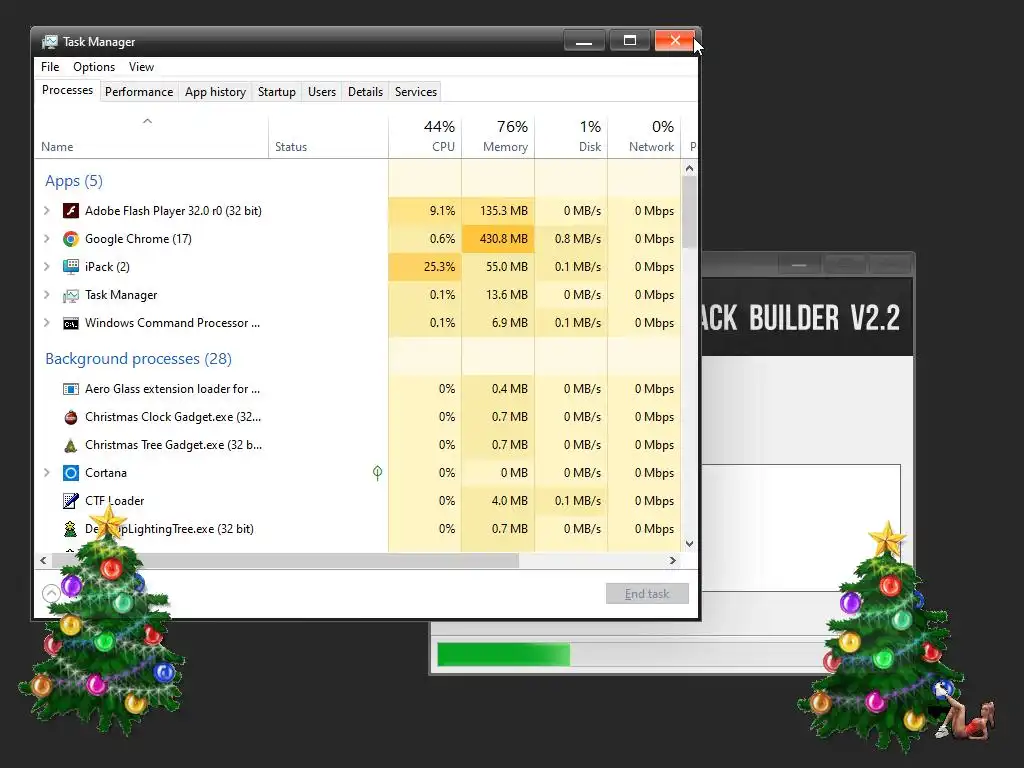Click the CTF Loader icon
The height and width of the screenshot is (768, 1024).
71,501
